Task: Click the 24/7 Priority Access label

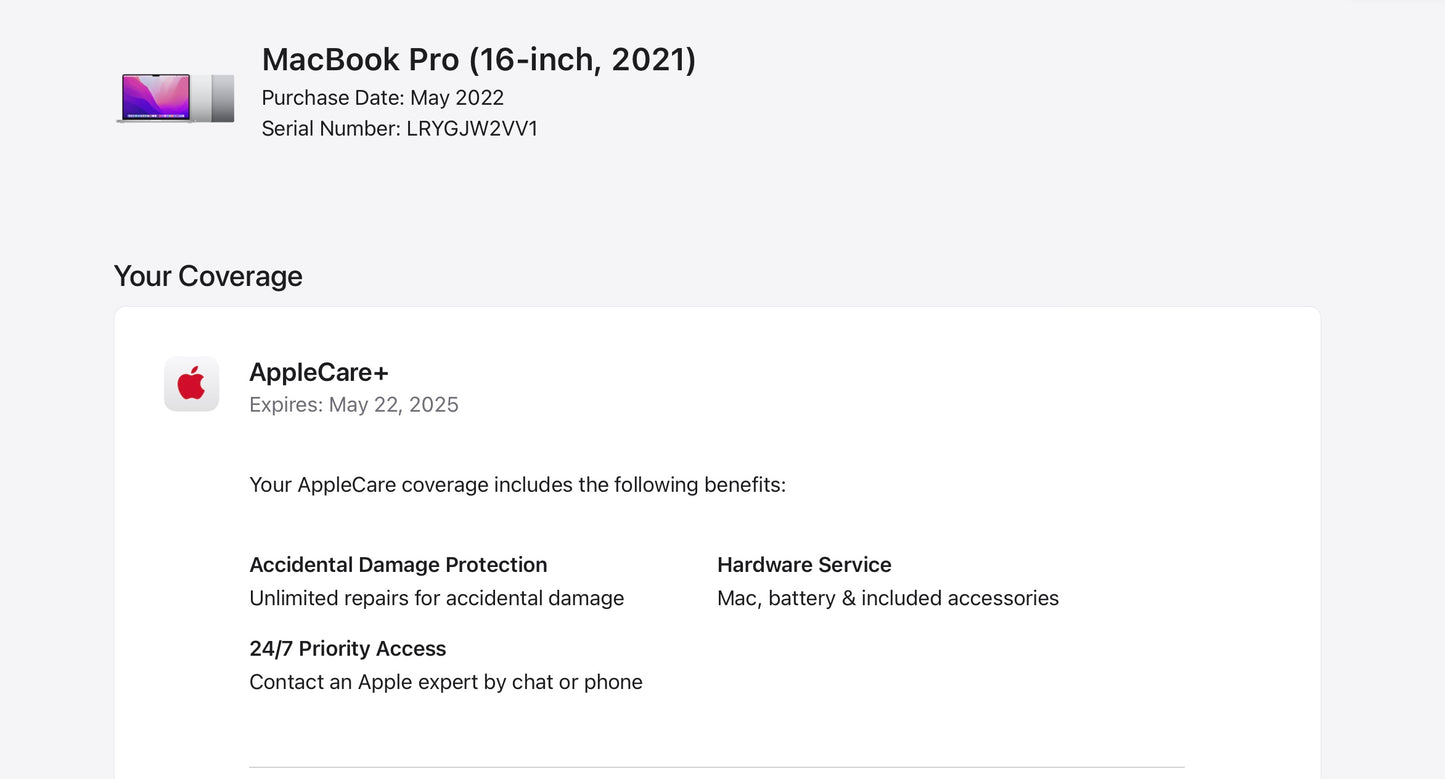Action: point(347,648)
